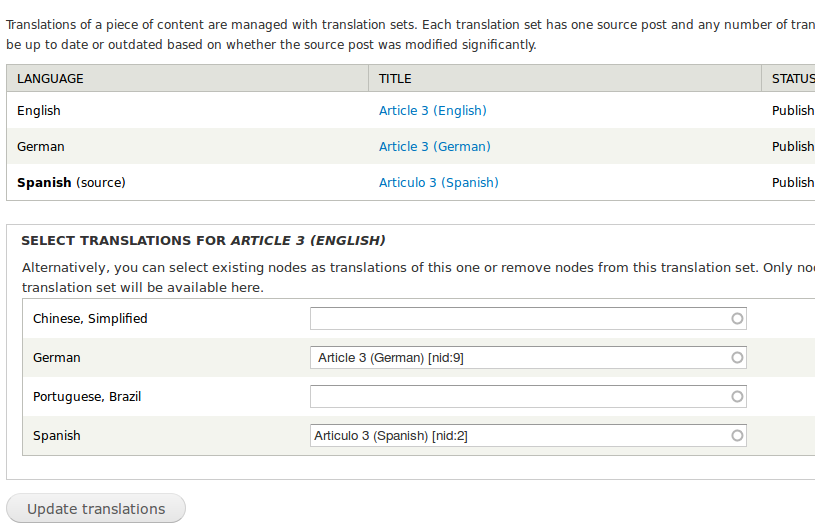Click into the Spanish translation text field
The width and height of the screenshot is (815, 529).
pyautogui.click(x=520, y=436)
